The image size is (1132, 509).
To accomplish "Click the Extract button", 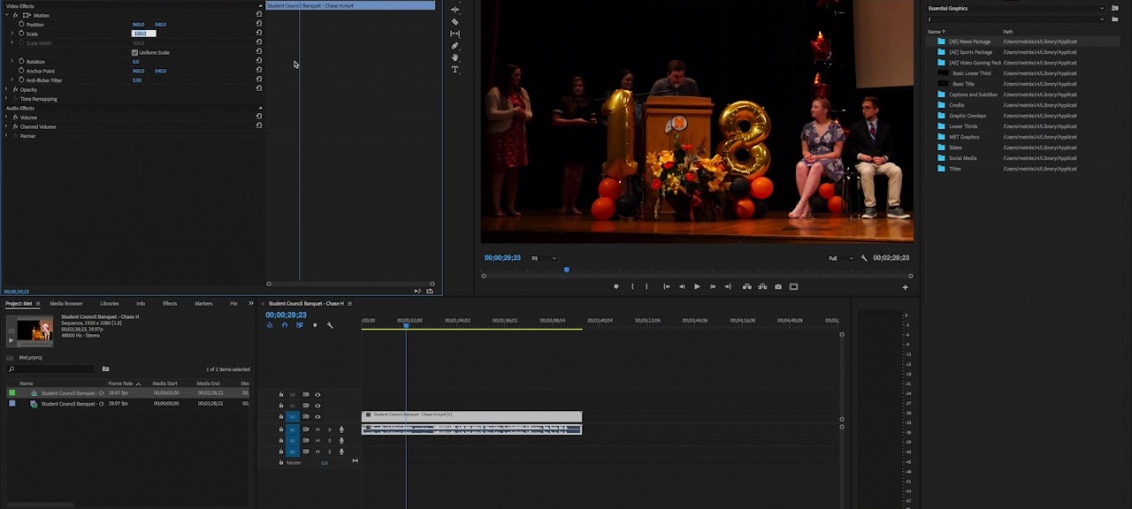I will tap(762, 287).
